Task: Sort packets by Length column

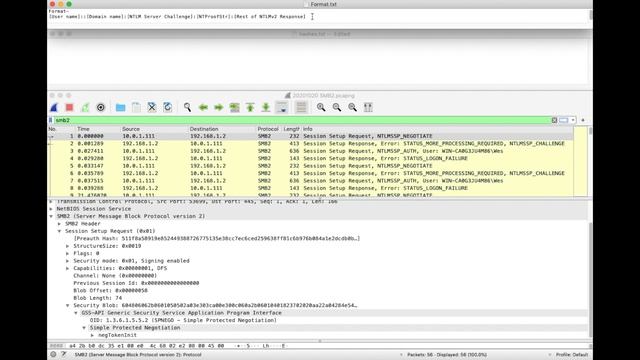Action: 291,129
